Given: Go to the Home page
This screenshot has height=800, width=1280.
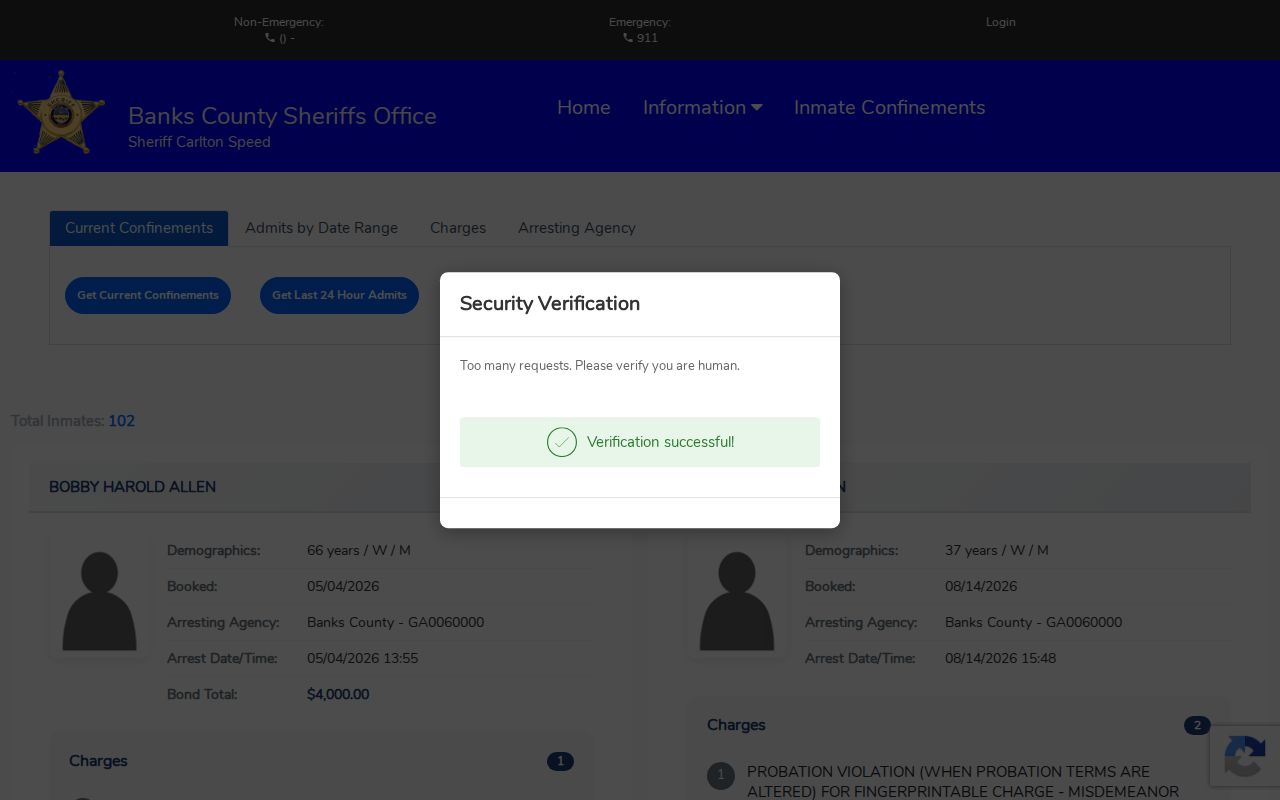Looking at the screenshot, I should coord(584,107).
